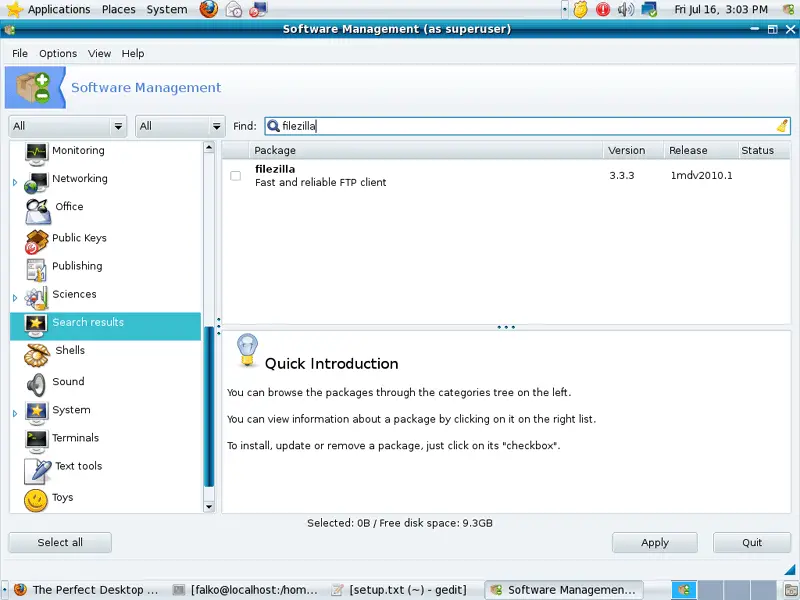Sort by the Version column header
Viewport: 800px width, 600px height.
pyautogui.click(x=633, y=150)
